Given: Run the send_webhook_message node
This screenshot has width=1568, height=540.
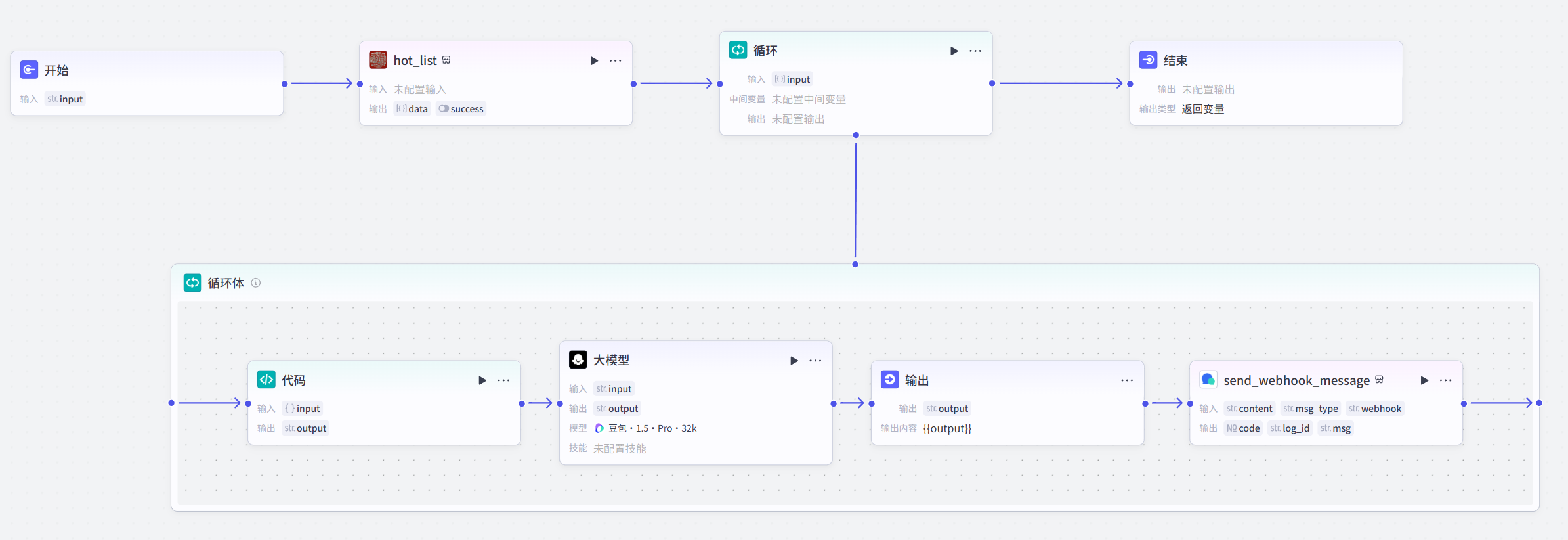Looking at the screenshot, I should pyautogui.click(x=1424, y=380).
